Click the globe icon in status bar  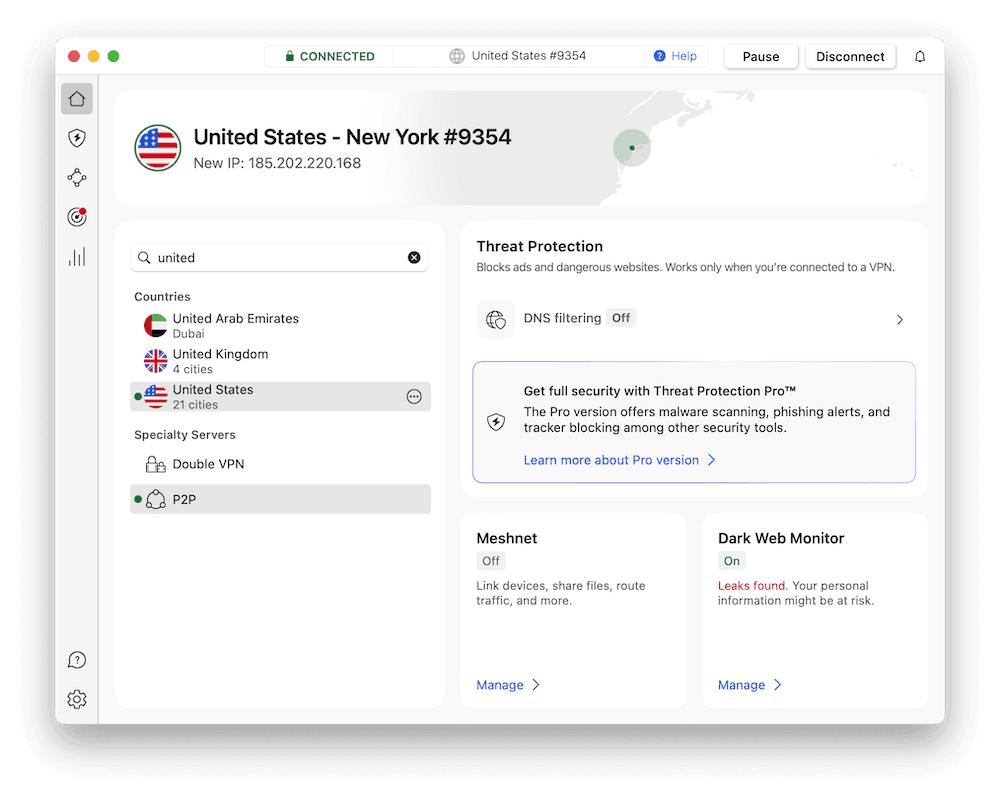457,56
